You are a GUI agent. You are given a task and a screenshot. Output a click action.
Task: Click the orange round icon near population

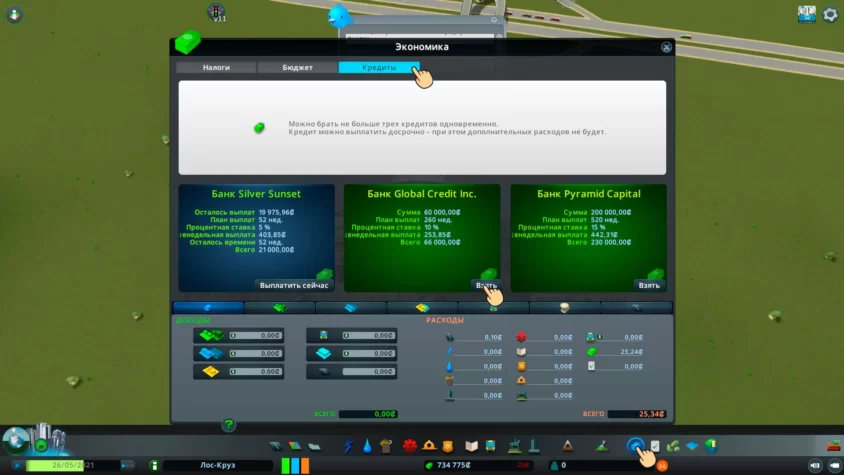(662, 465)
